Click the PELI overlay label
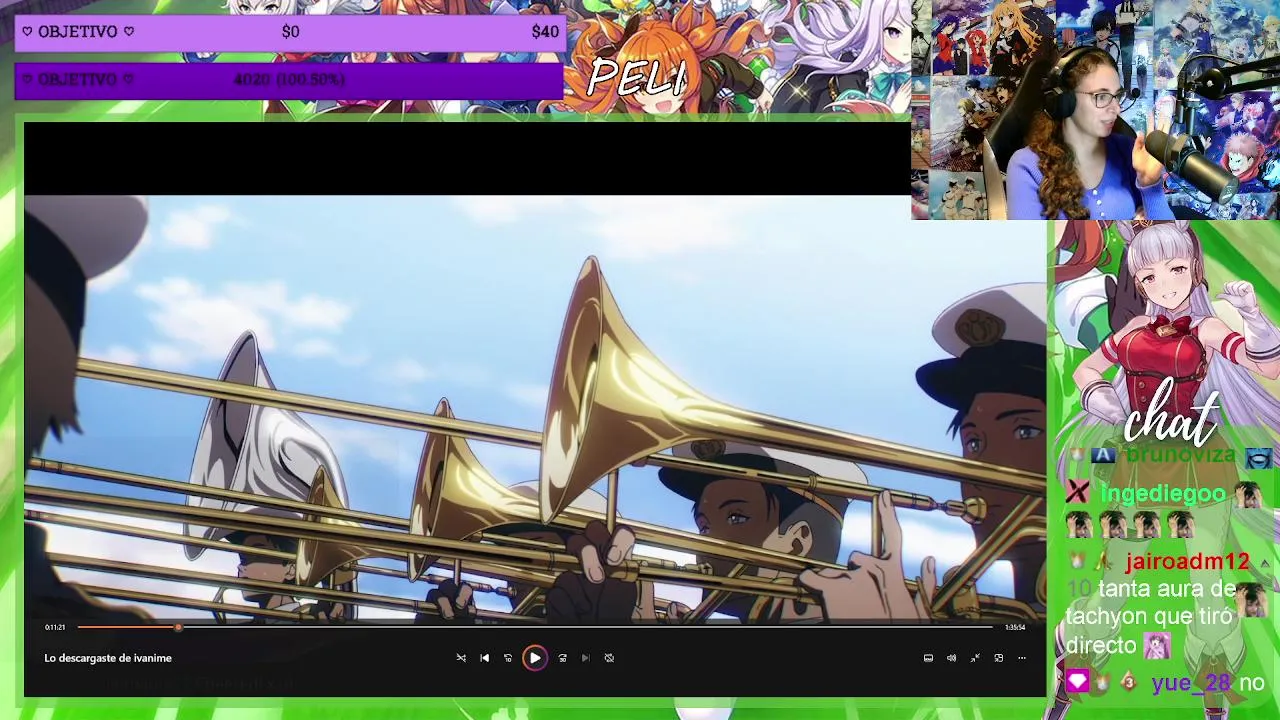Viewport: 1280px width, 720px height. tap(637, 78)
